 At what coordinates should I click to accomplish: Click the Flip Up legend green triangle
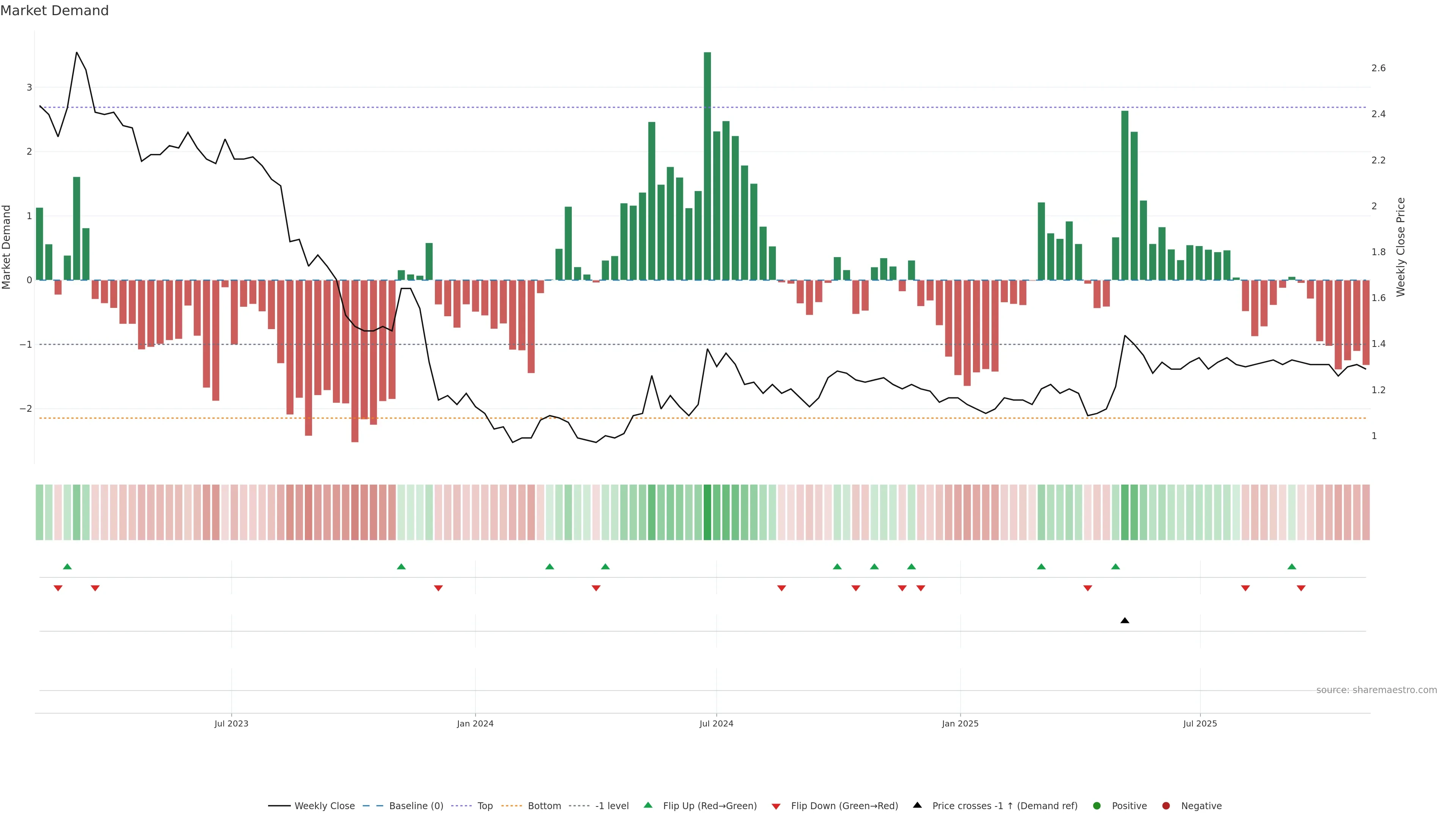coord(648,805)
